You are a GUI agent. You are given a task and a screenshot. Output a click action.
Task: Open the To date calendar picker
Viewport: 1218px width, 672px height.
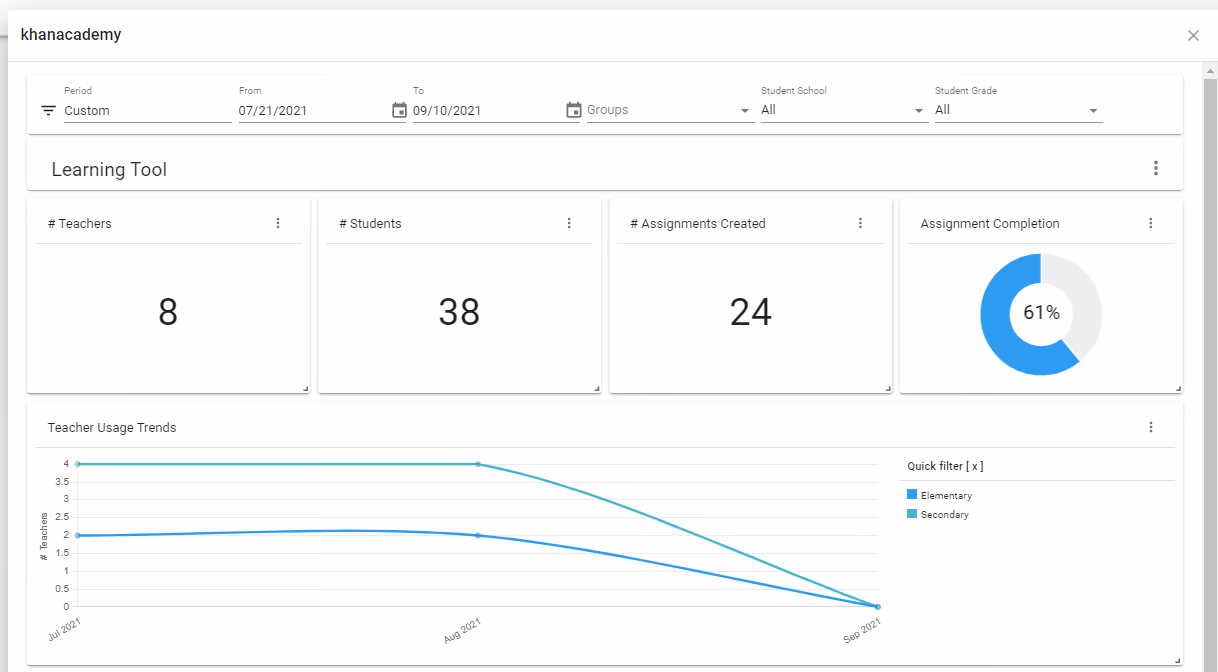[573, 110]
